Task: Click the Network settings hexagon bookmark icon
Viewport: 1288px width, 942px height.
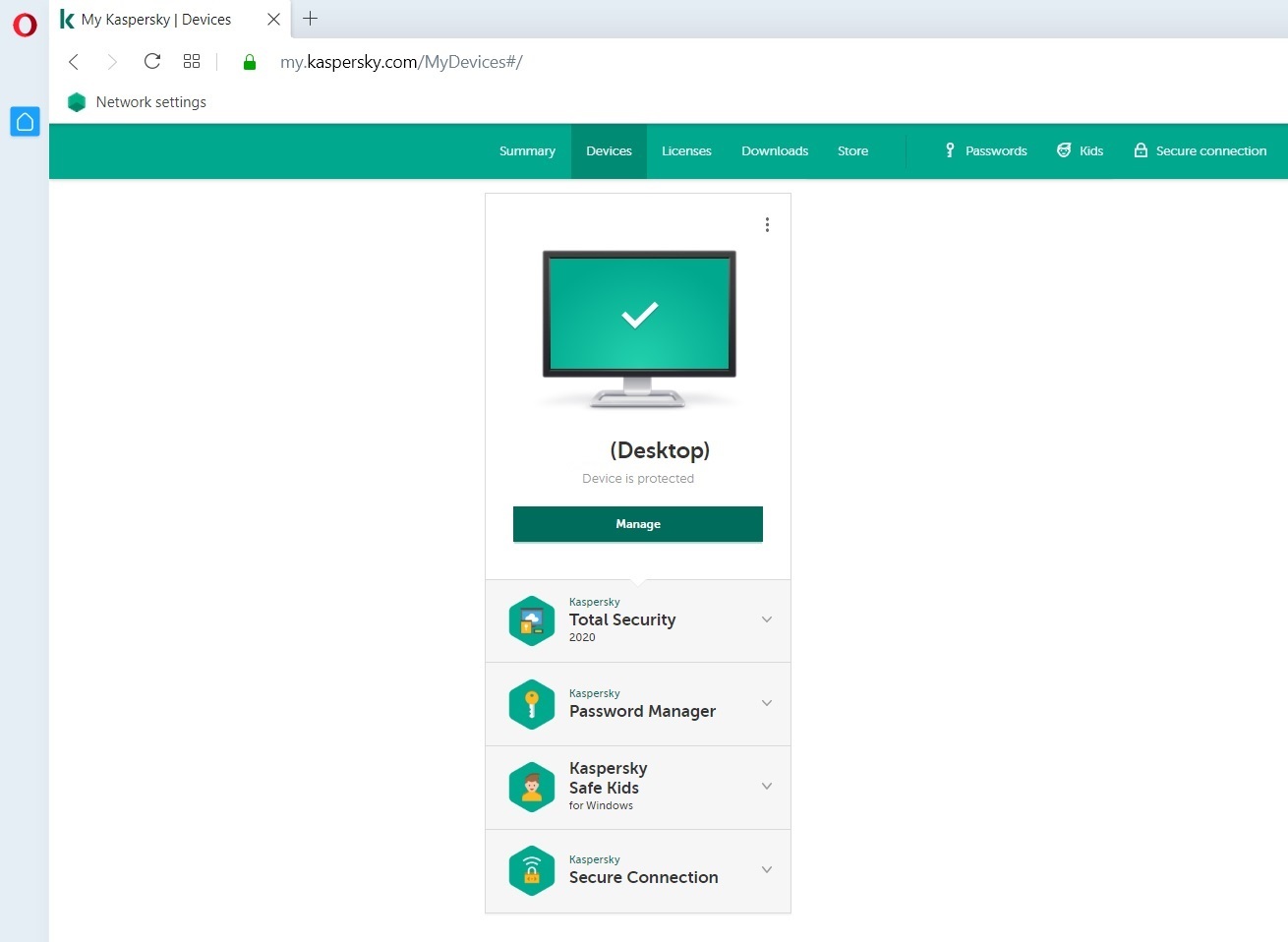Action: click(77, 102)
